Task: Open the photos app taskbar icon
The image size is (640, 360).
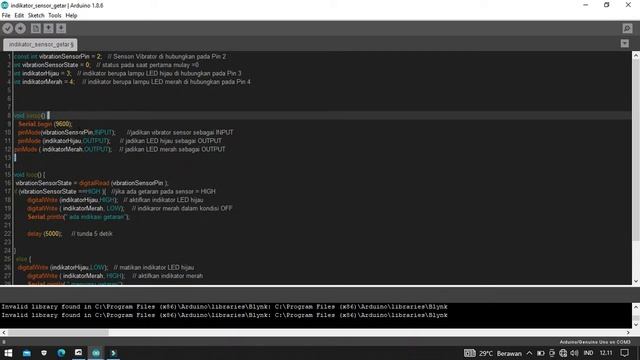Action: tap(78, 353)
